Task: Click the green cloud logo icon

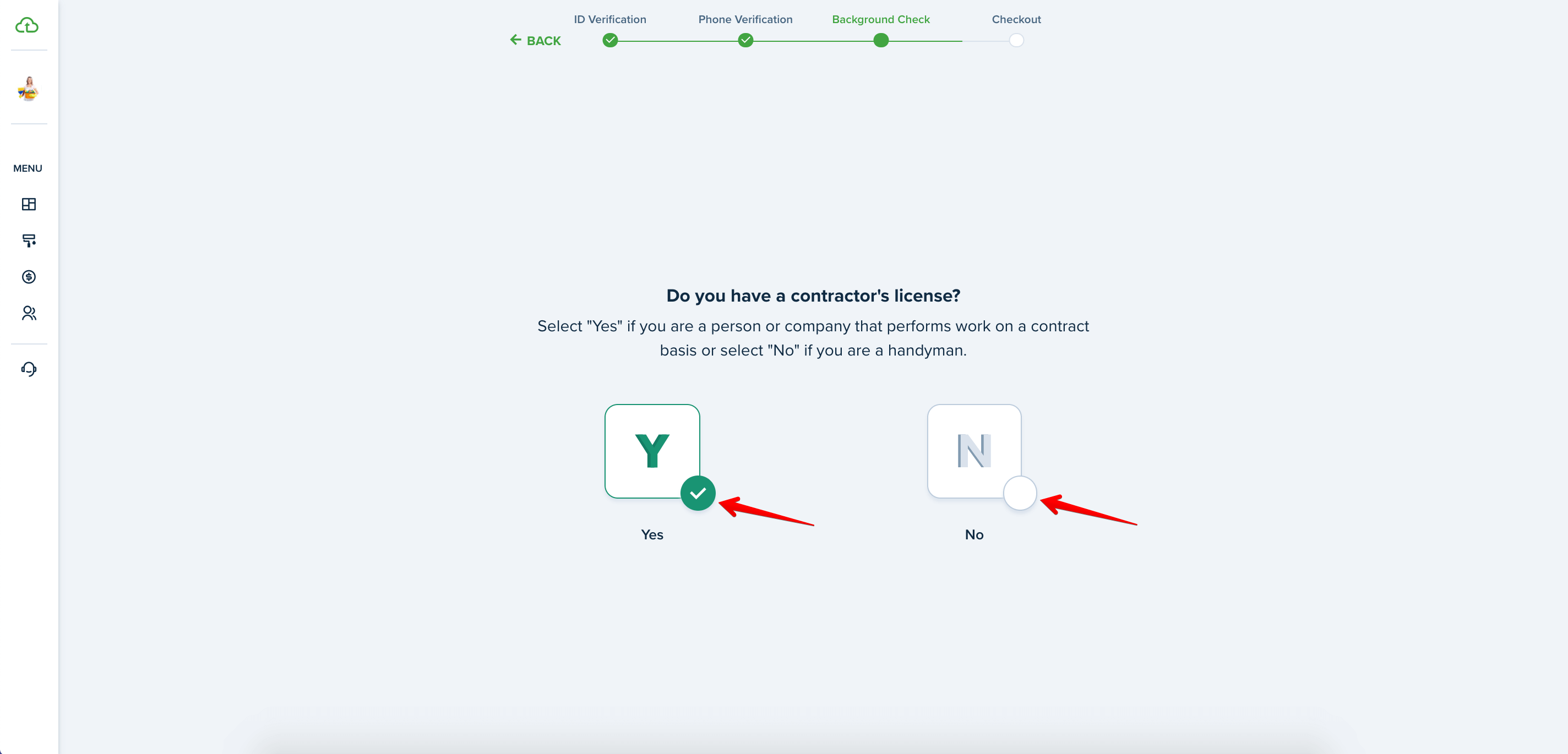Action: [27, 25]
